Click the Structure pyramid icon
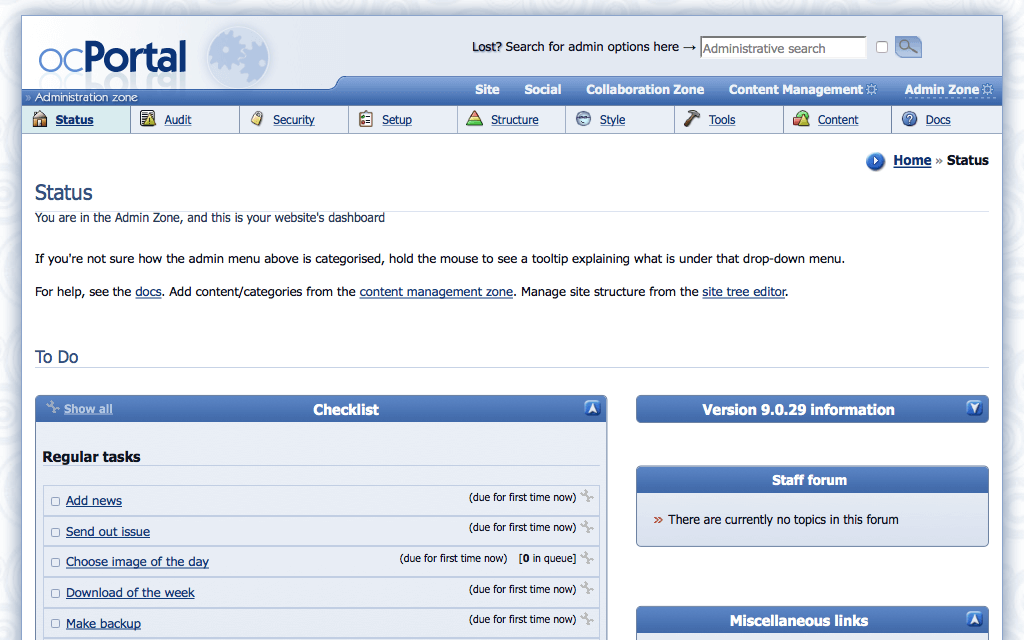This screenshot has height=640, width=1024. click(475, 119)
